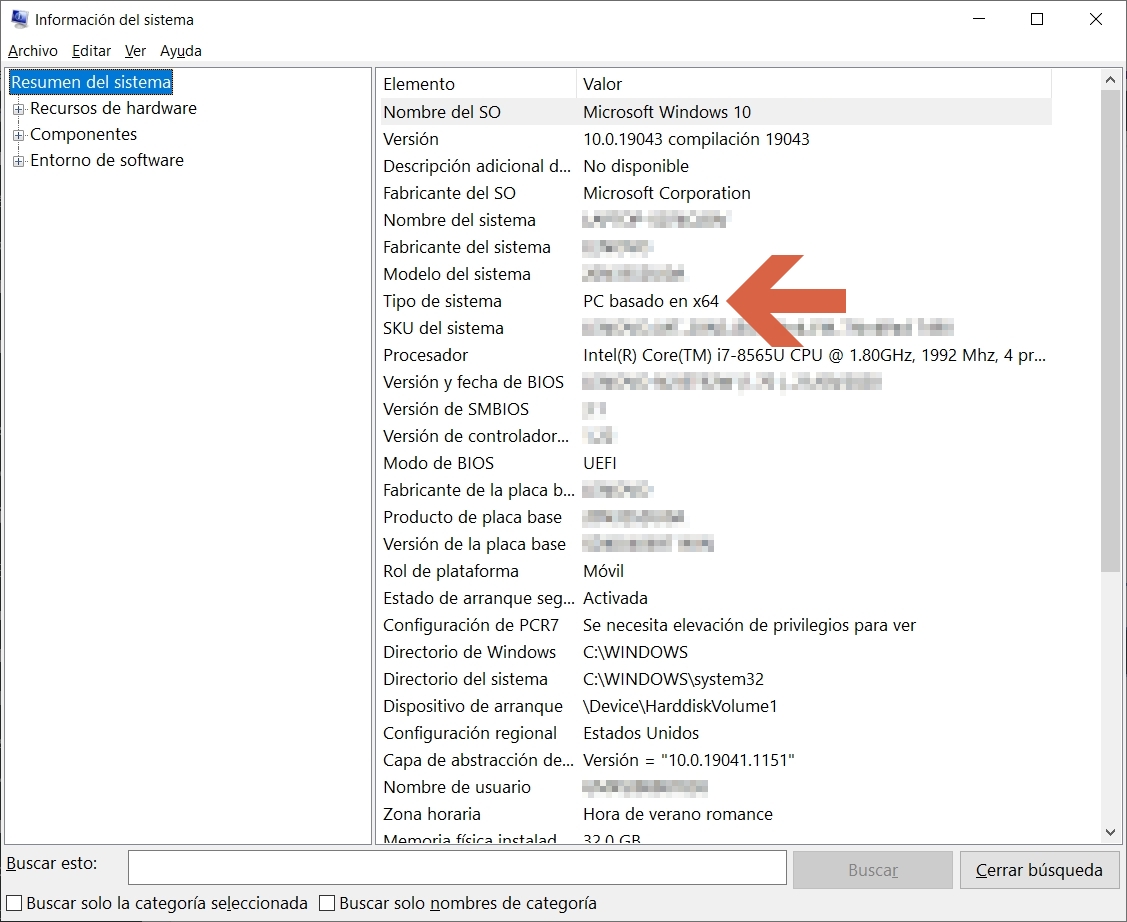Click the Buscar esto search field

(x=457, y=867)
